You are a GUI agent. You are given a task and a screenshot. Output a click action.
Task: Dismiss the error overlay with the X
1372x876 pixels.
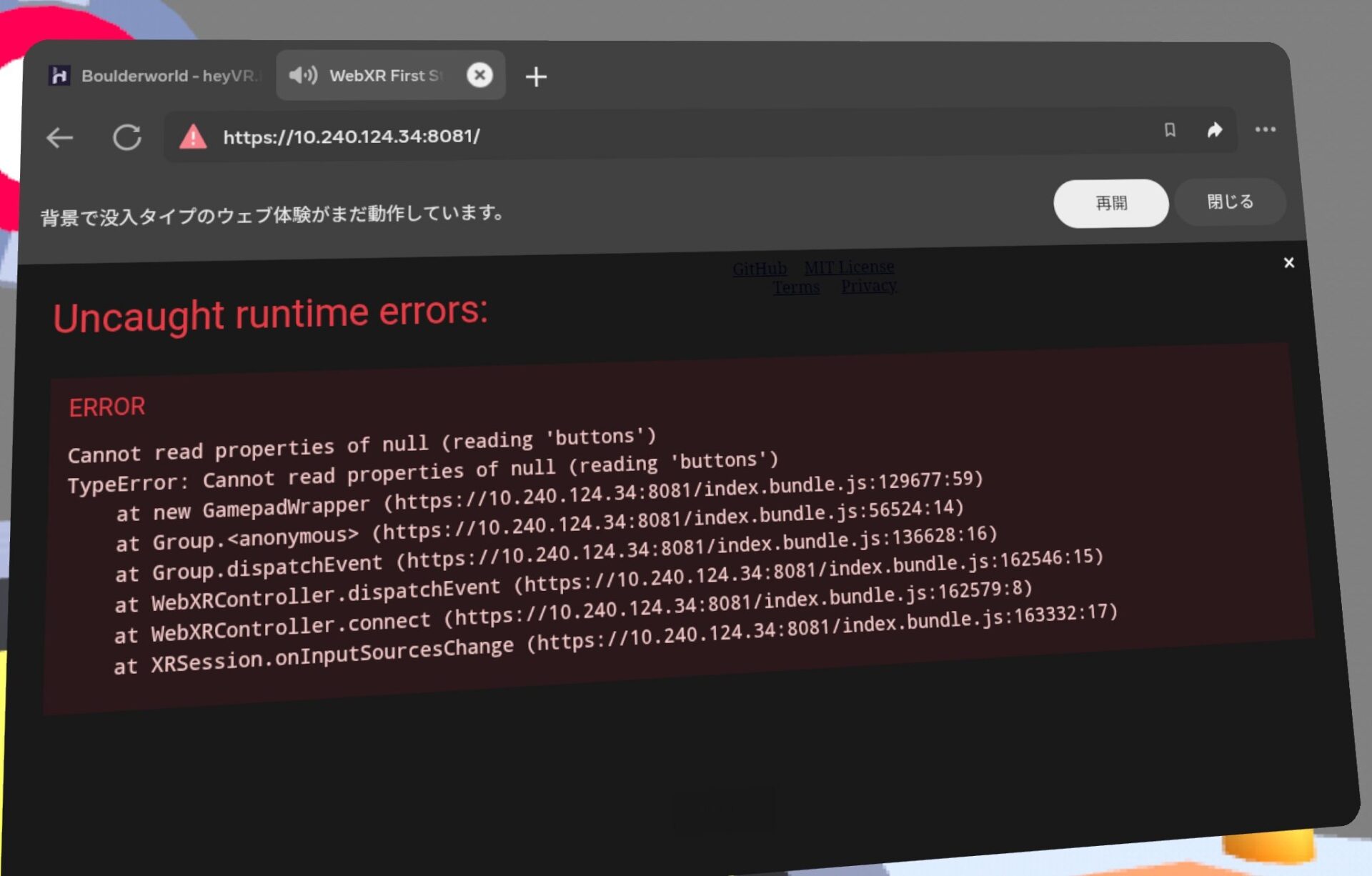pos(1288,263)
